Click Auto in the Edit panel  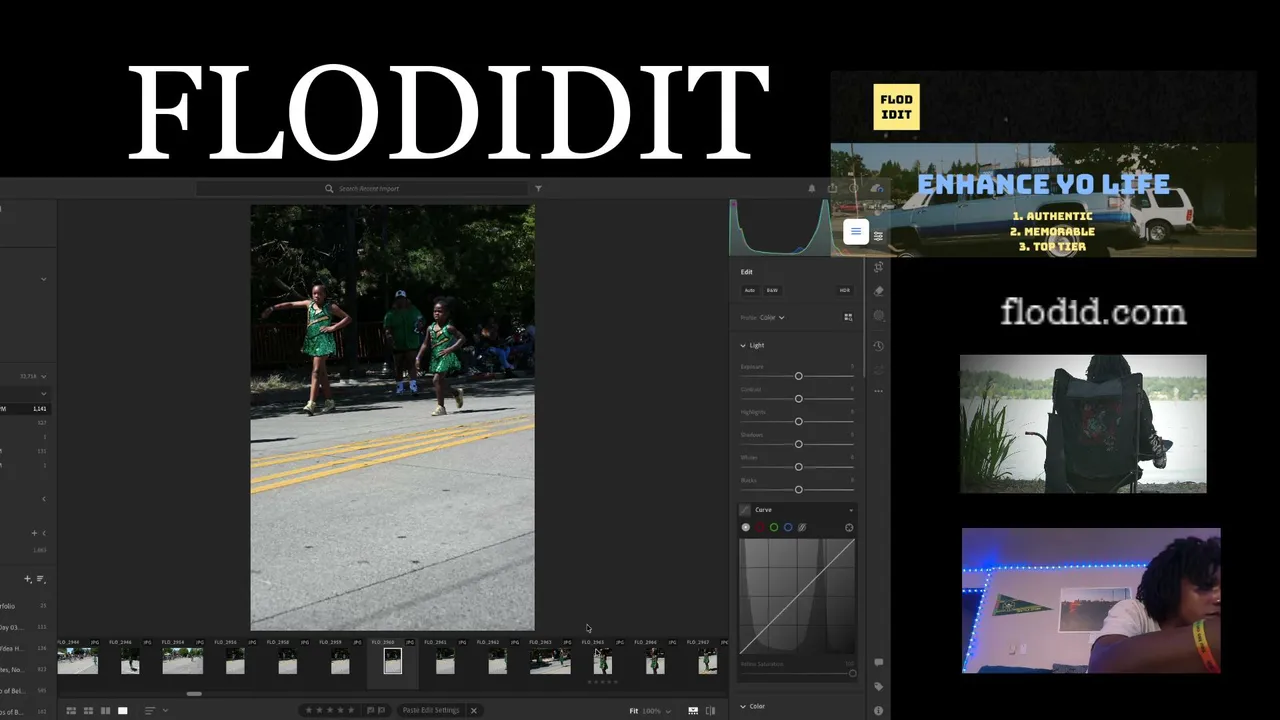click(x=749, y=290)
